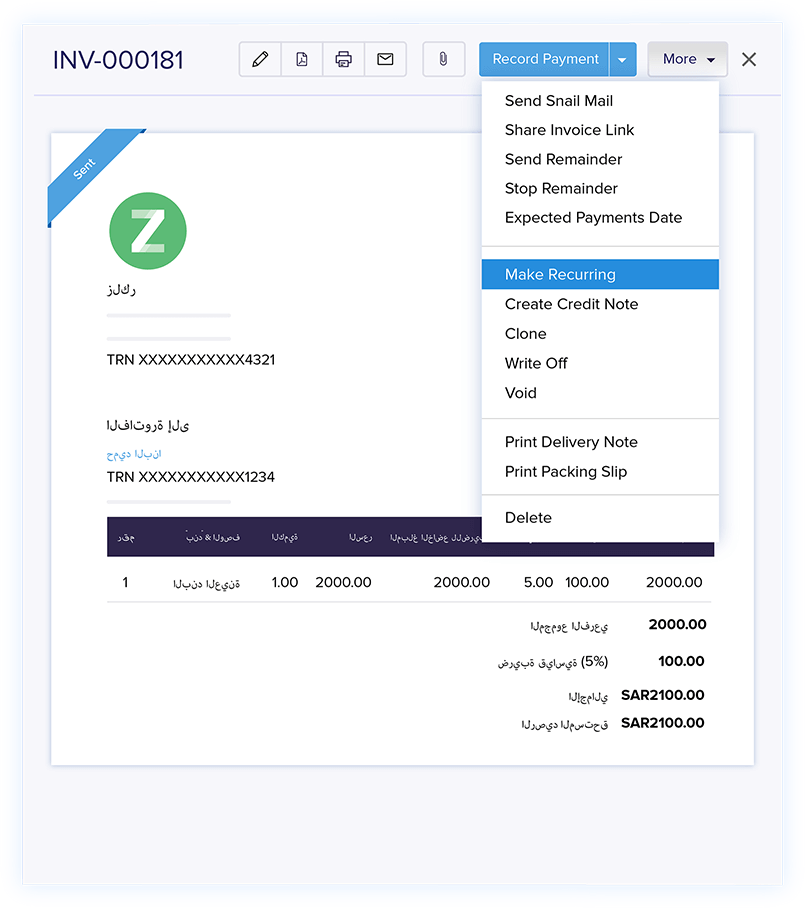
Task: Click the bold 2000.00 subtotal value
Action: (x=678, y=624)
